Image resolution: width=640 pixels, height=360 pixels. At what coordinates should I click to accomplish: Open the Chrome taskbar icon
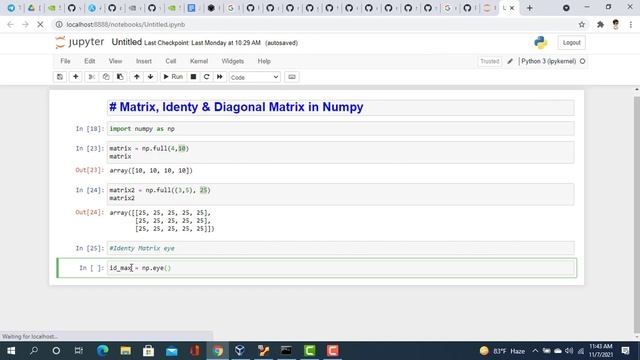[x=218, y=351]
